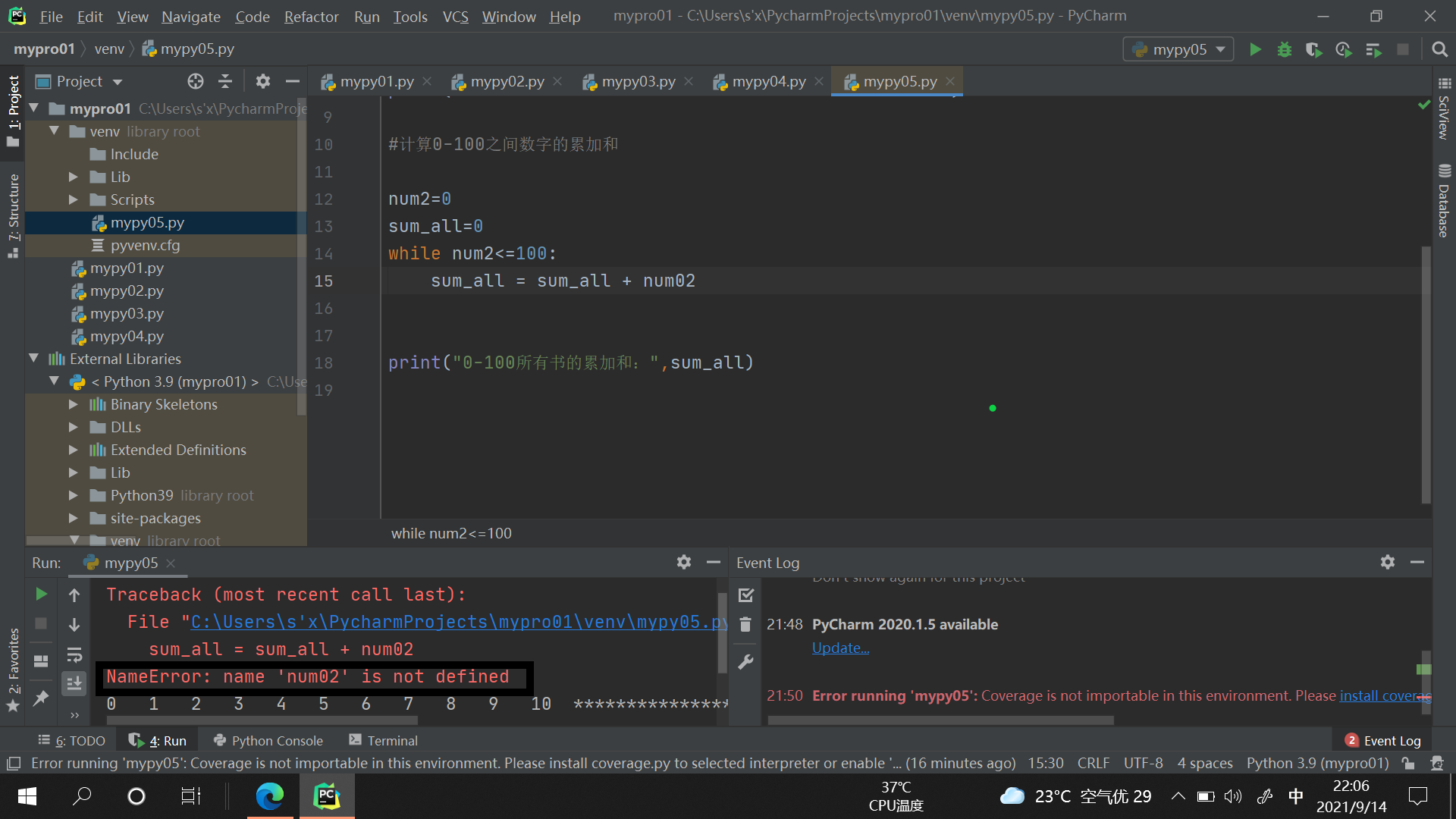This screenshot has height=819, width=1456.
Task: Toggle soft-wrap in Run console
Action: (x=74, y=654)
